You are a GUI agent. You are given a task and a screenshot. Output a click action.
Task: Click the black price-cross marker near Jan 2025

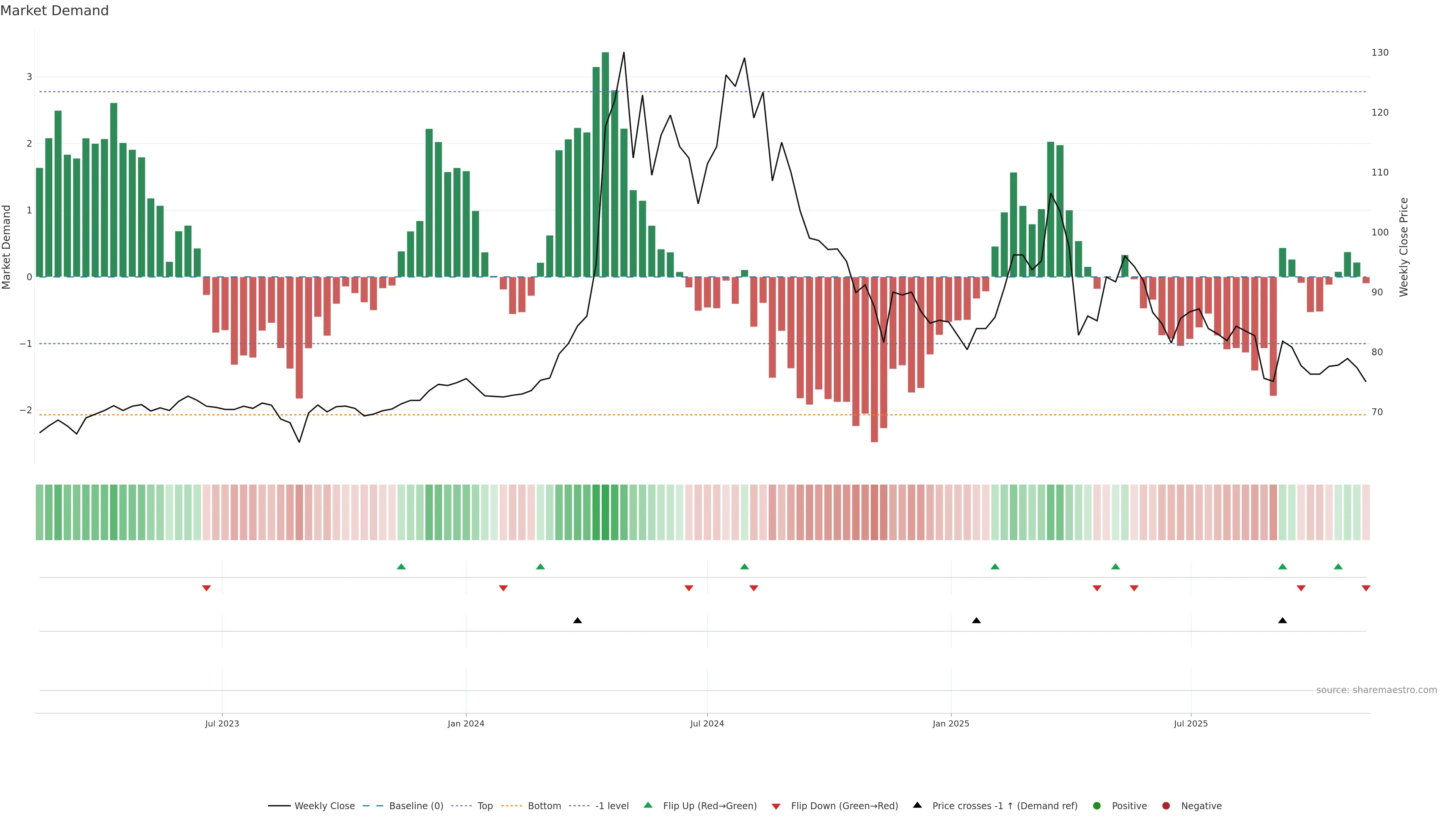976,621
